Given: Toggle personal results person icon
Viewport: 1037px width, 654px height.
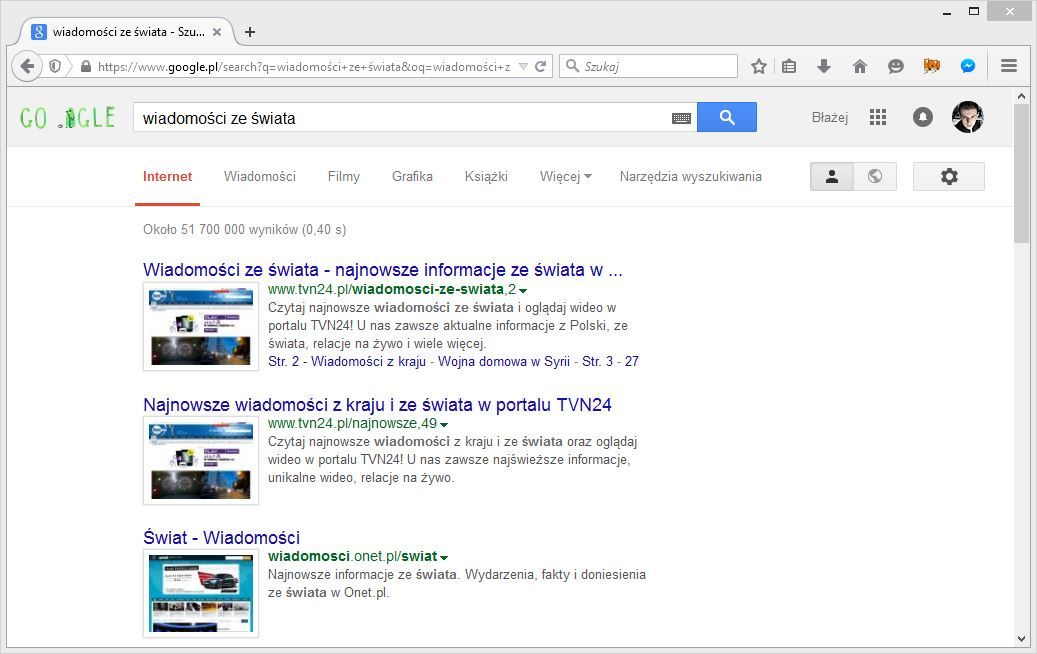Looking at the screenshot, I should coord(832,177).
